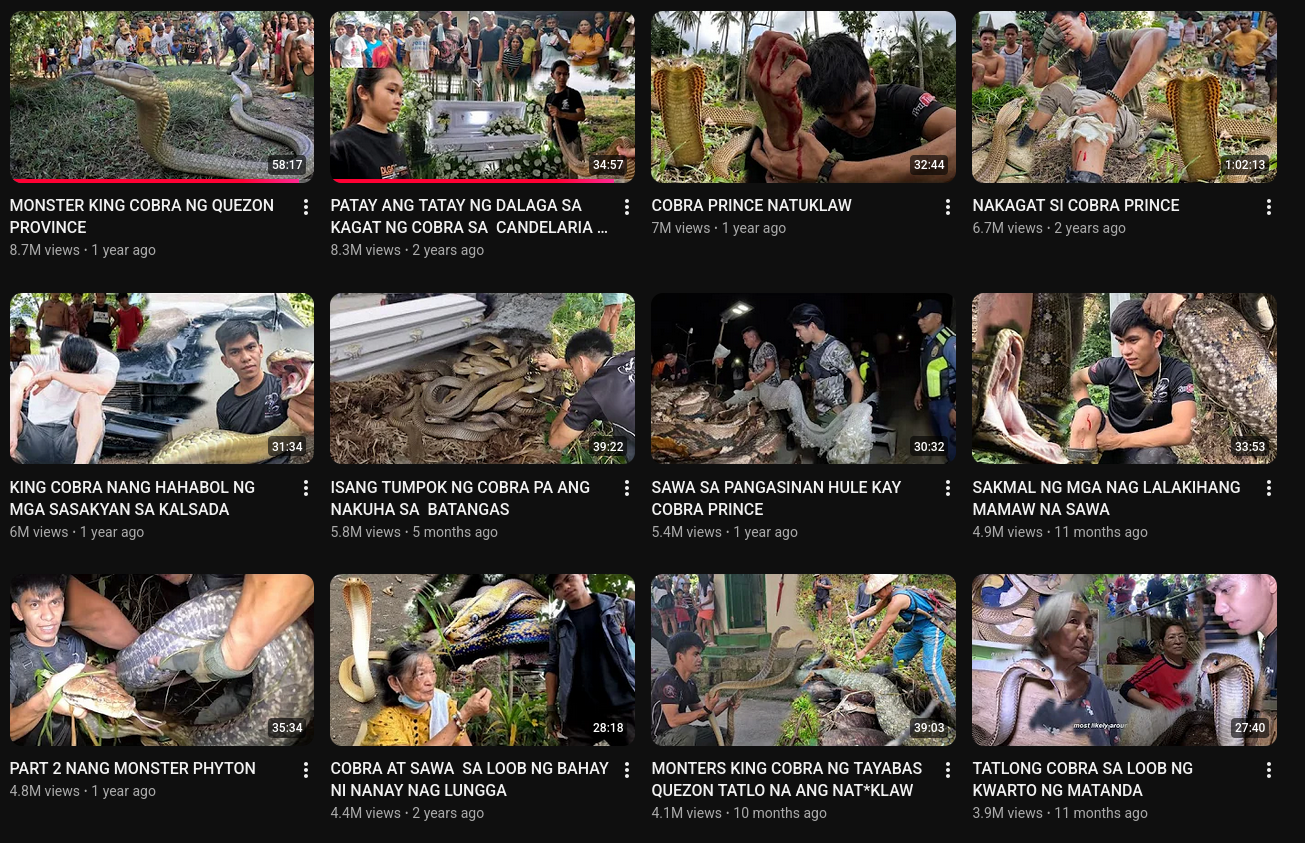
Task: Click the '3.9M views · 11 months ago' text
Action: point(1060,813)
